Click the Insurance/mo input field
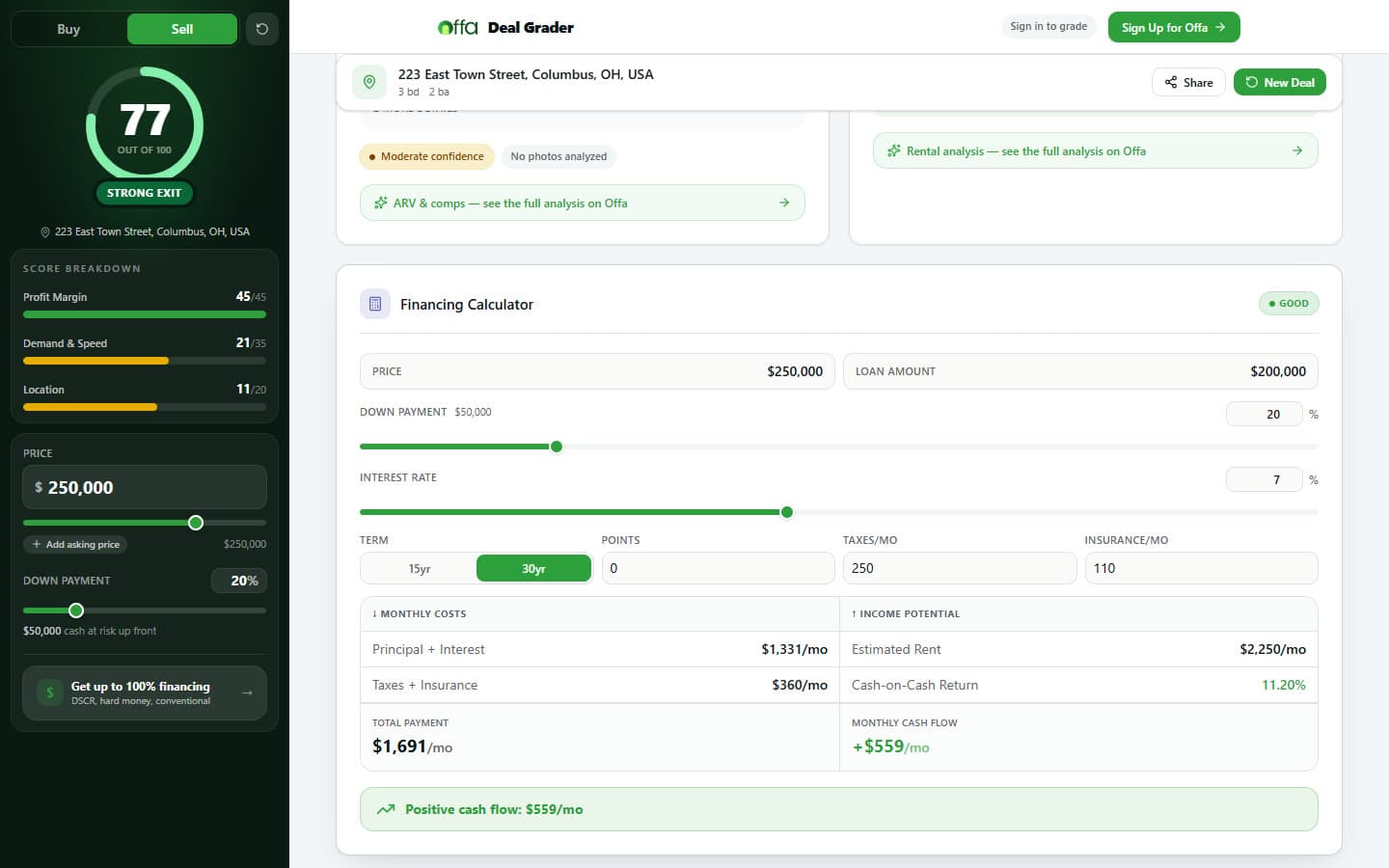Screen dimensions: 1389x868 [1201, 568]
